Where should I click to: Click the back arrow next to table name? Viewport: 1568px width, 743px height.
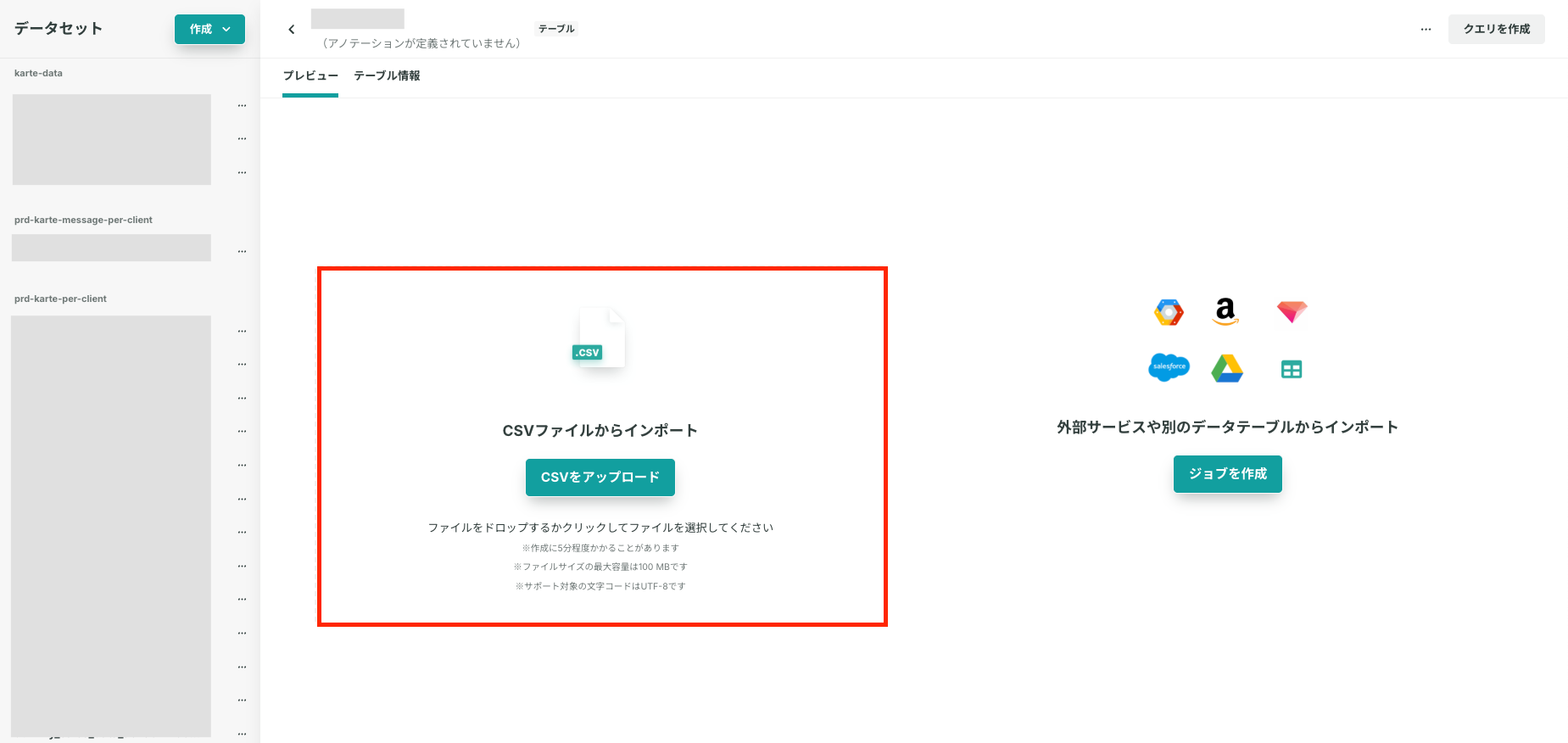[292, 30]
